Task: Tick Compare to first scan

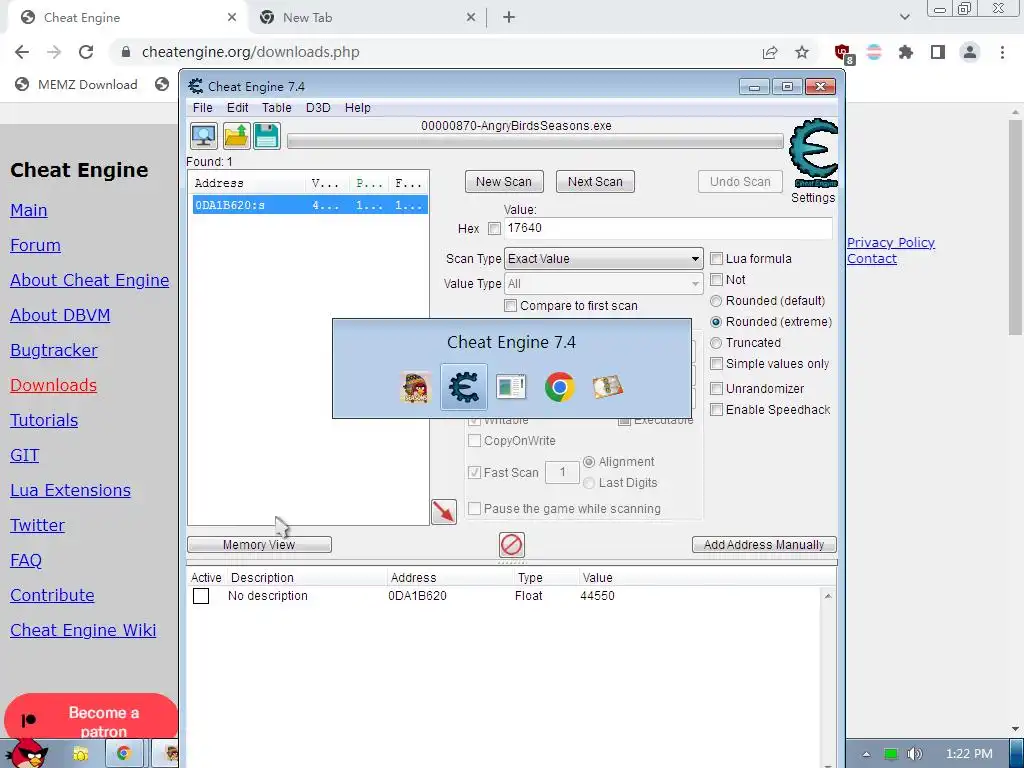Action: (511, 306)
